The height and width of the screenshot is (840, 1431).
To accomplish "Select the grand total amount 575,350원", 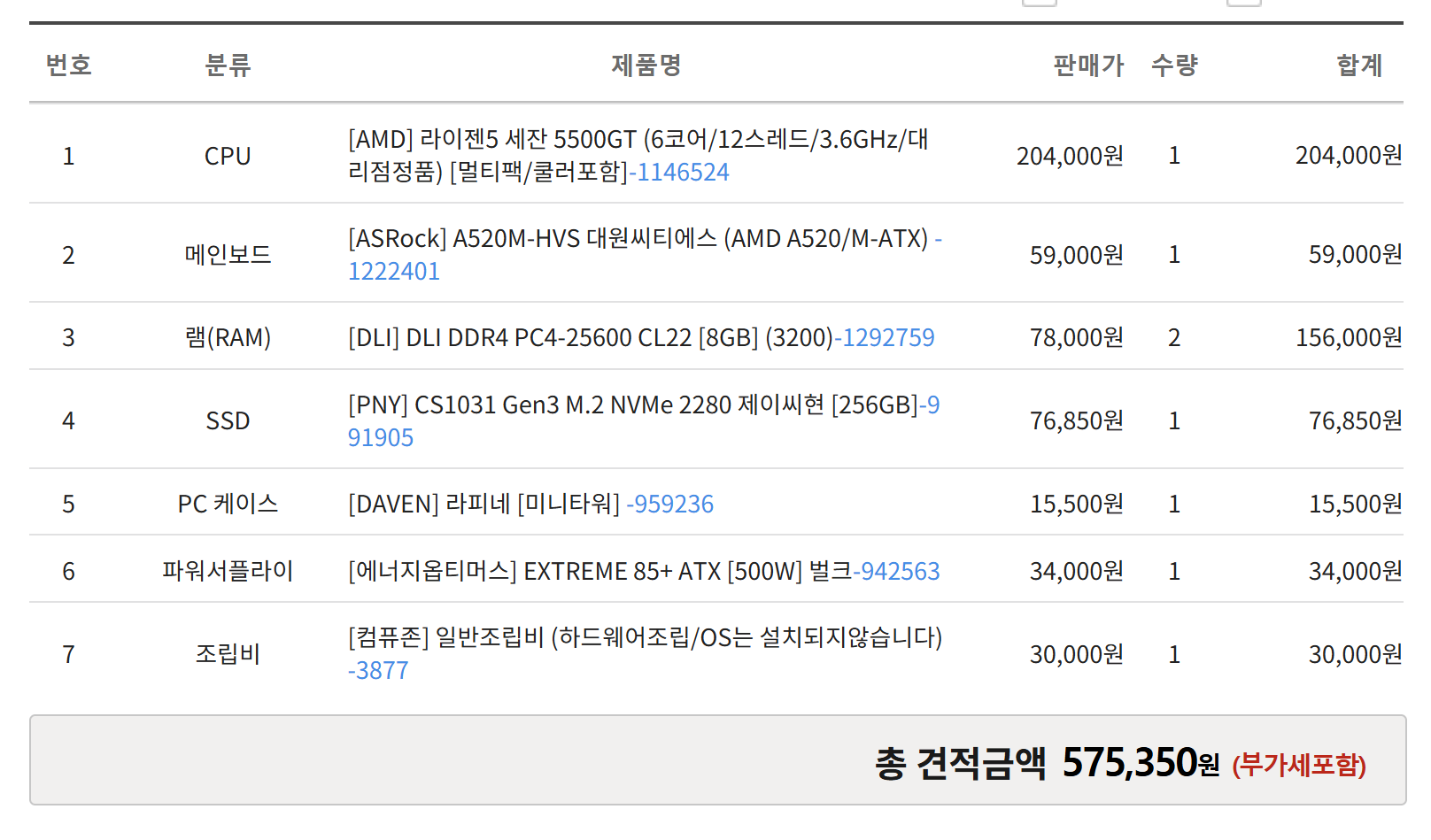I will pos(1141,762).
